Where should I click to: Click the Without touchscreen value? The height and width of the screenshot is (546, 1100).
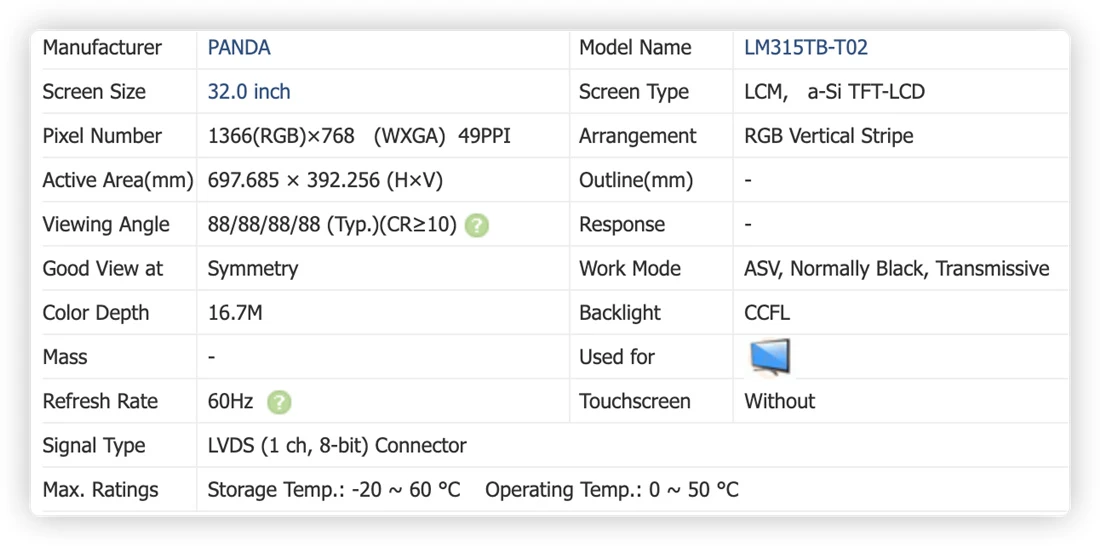click(x=779, y=401)
